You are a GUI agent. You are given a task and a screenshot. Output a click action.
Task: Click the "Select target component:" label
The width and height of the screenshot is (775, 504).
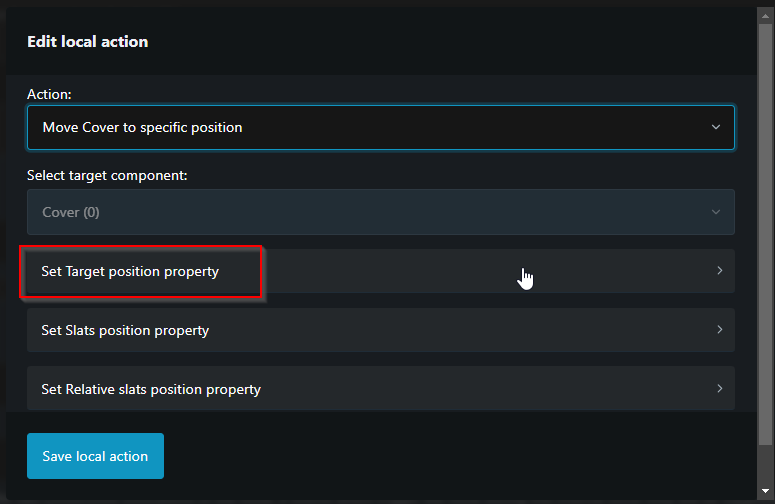pyautogui.click(x=107, y=175)
